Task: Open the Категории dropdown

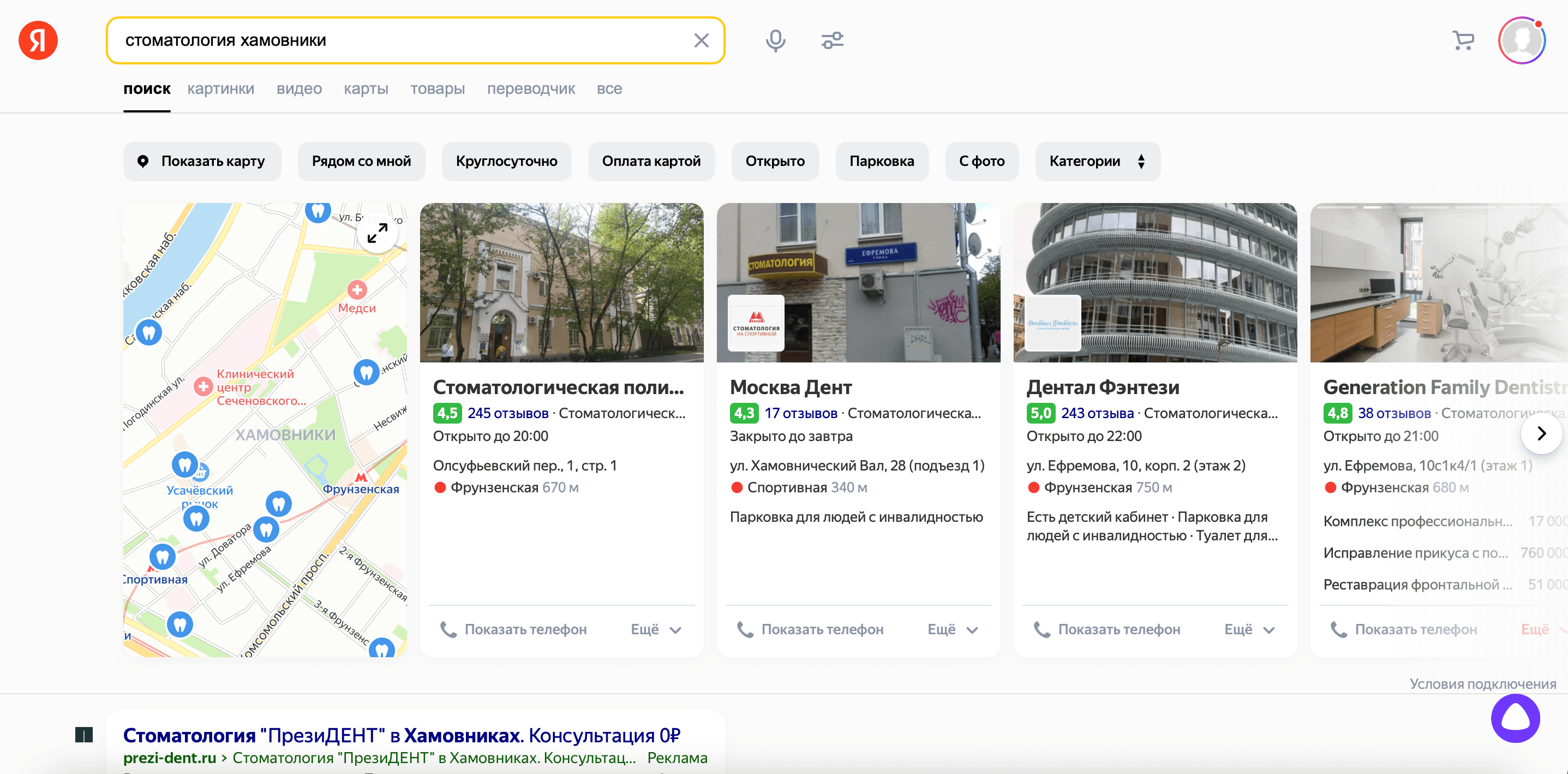Action: tap(1098, 162)
